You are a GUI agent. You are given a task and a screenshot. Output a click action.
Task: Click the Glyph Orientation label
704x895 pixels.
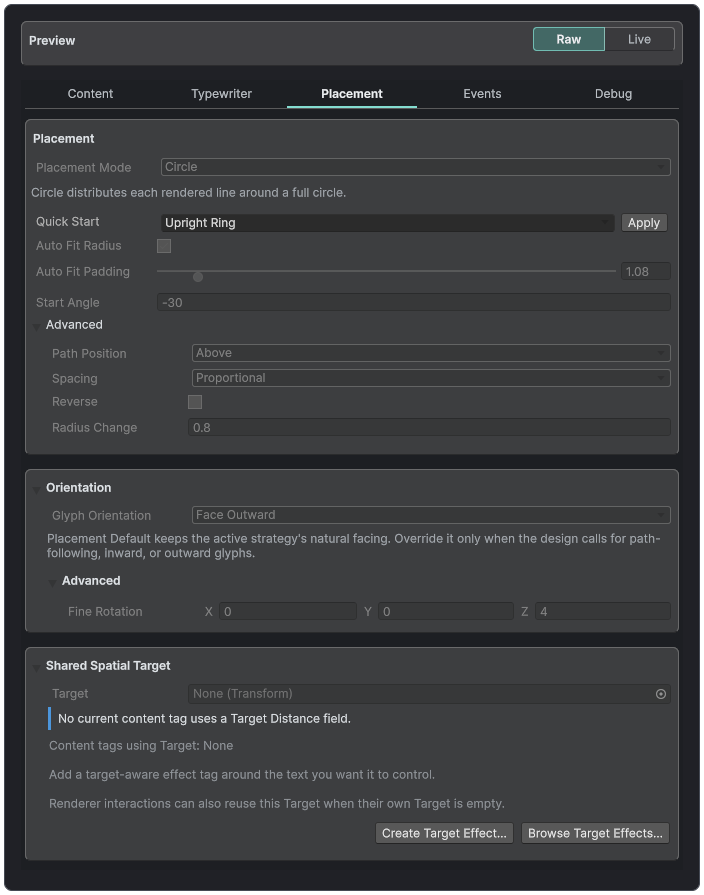(x=102, y=515)
